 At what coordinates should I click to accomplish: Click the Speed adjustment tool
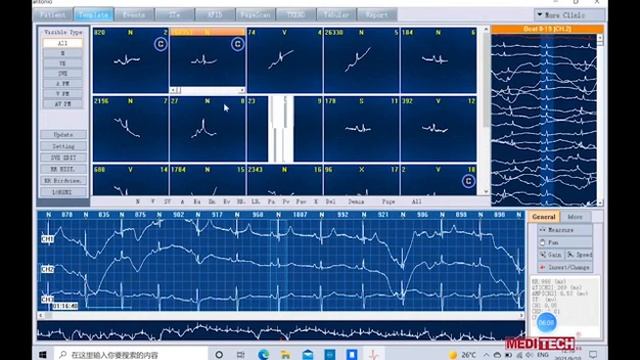pyautogui.click(x=579, y=255)
